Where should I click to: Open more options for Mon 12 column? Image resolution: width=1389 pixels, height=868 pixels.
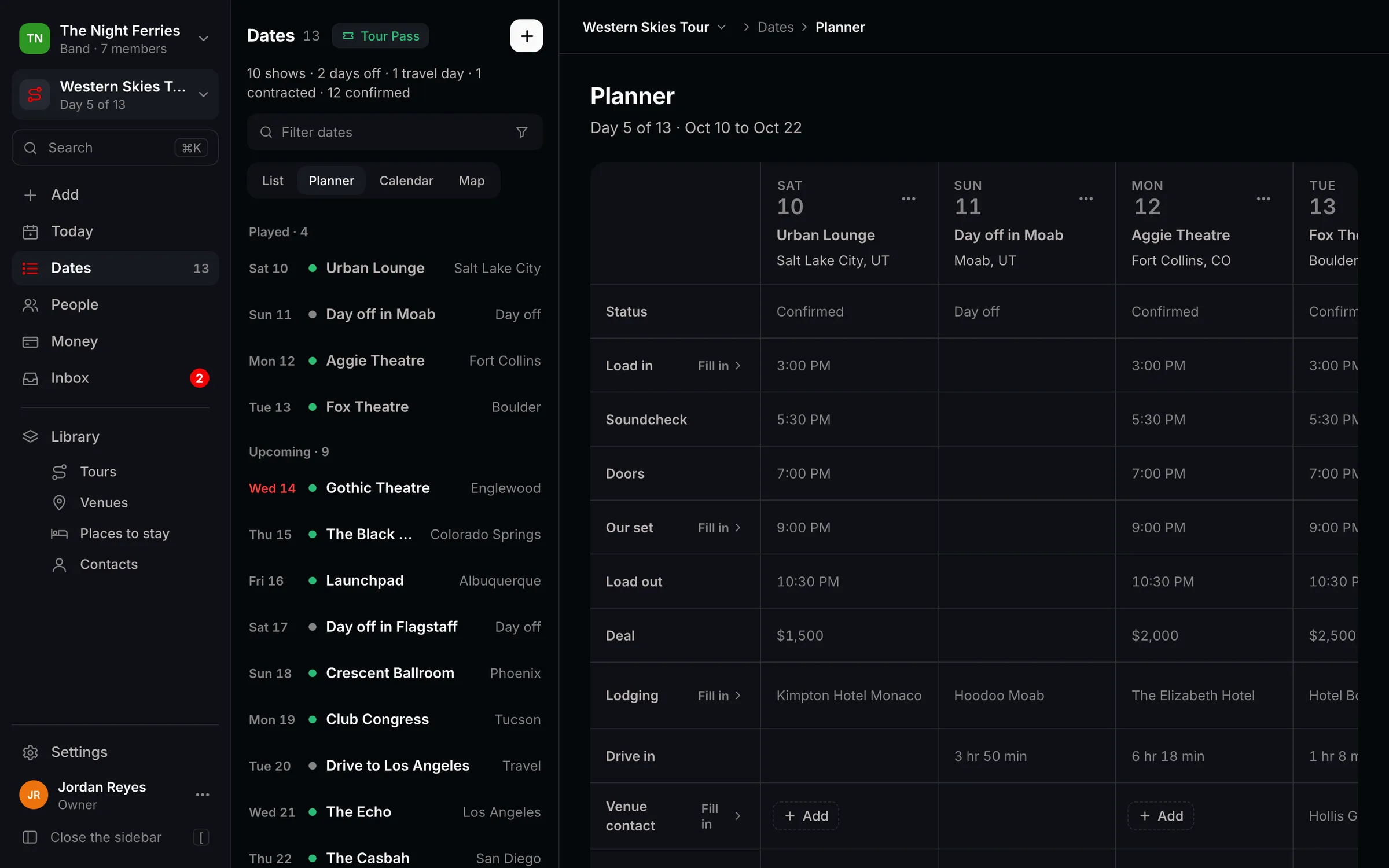[1263, 198]
